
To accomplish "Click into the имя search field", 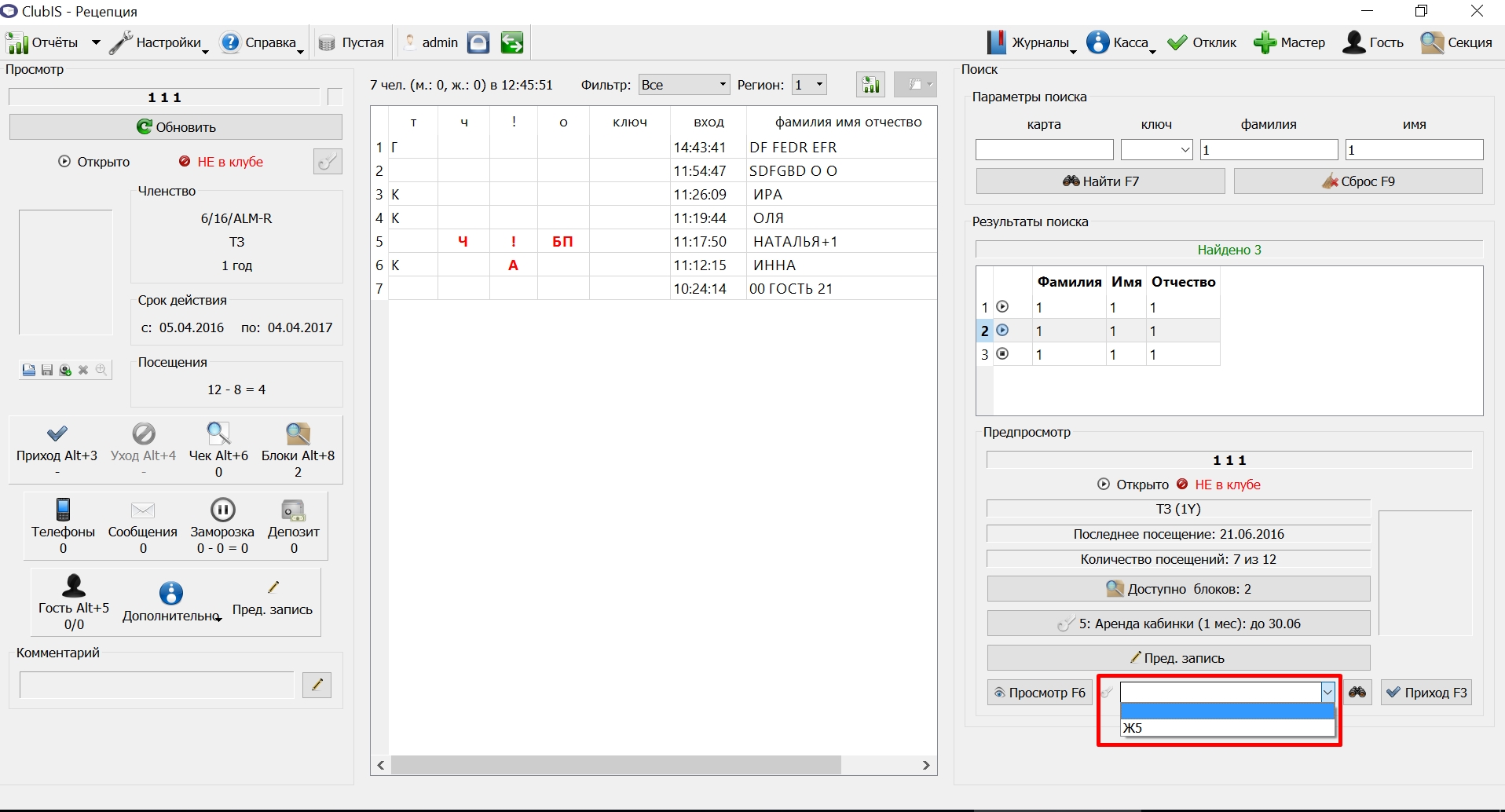I will [1414, 149].
